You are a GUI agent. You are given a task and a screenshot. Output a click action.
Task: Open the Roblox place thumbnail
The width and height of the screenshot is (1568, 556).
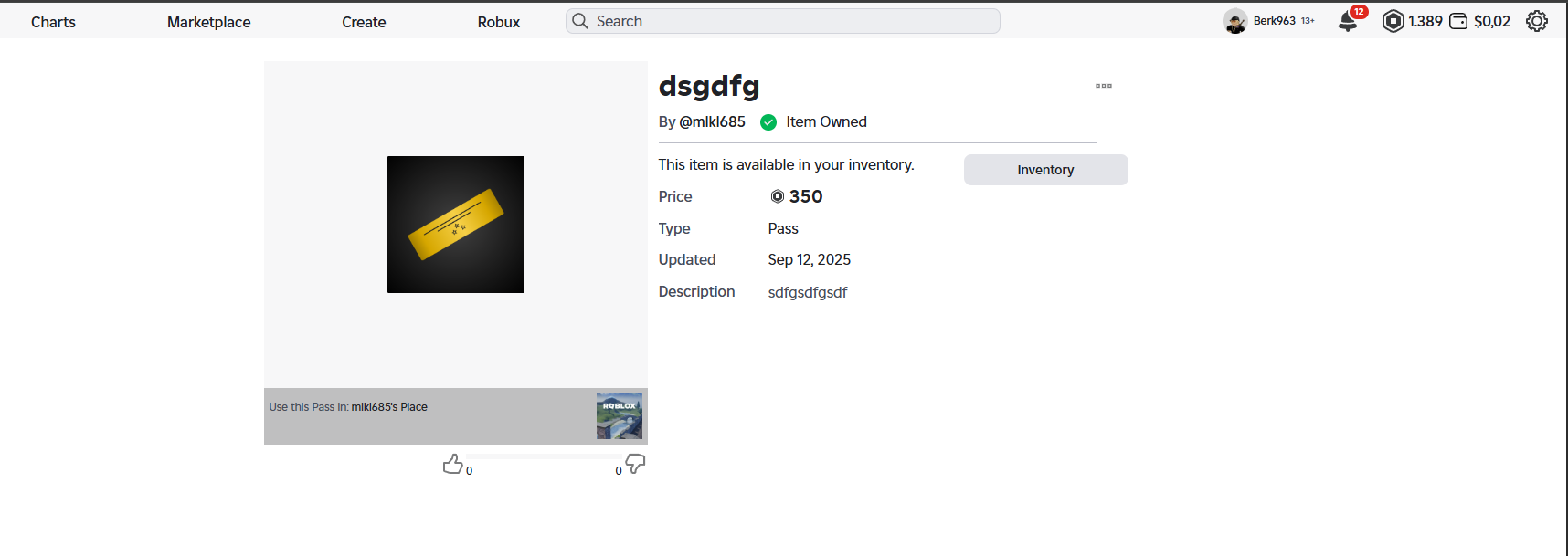pyautogui.click(x=620, y=416)
